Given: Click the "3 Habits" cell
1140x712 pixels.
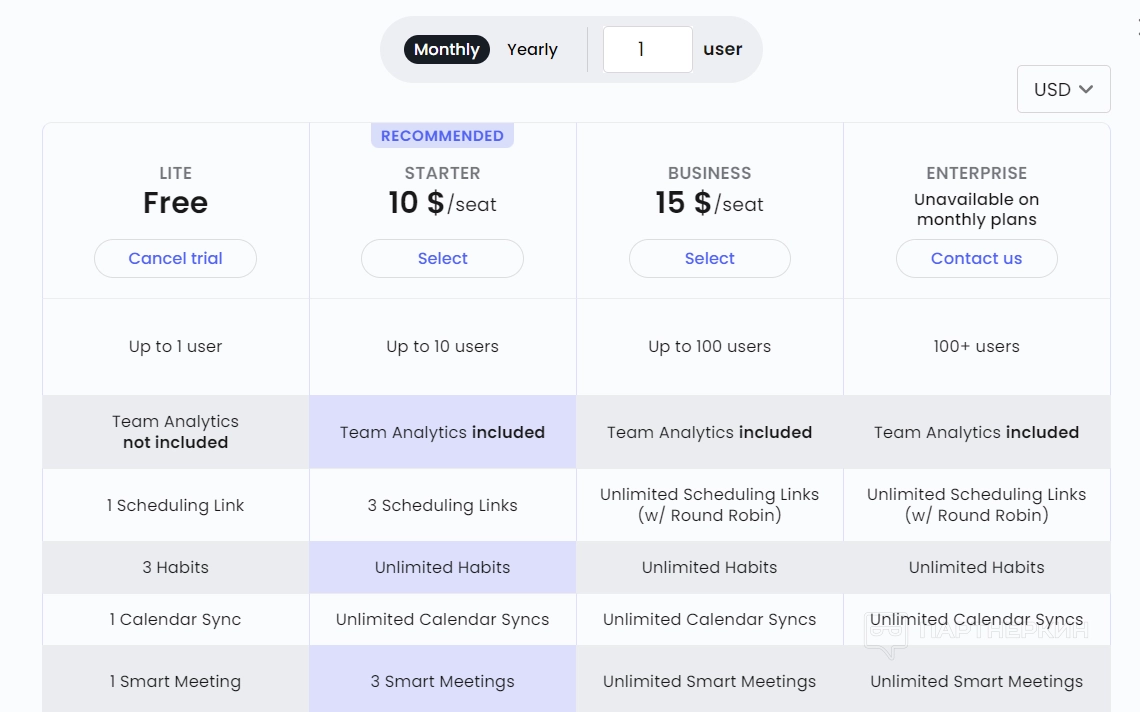Looking at the screenshot, I should point(175,567).
